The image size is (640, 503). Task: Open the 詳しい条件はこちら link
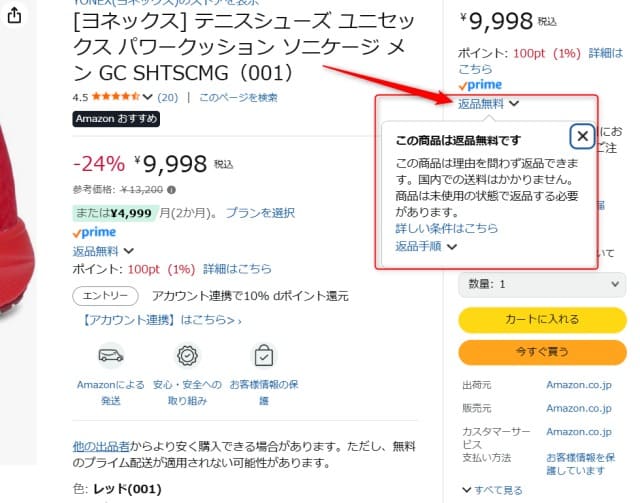(446, 229)
